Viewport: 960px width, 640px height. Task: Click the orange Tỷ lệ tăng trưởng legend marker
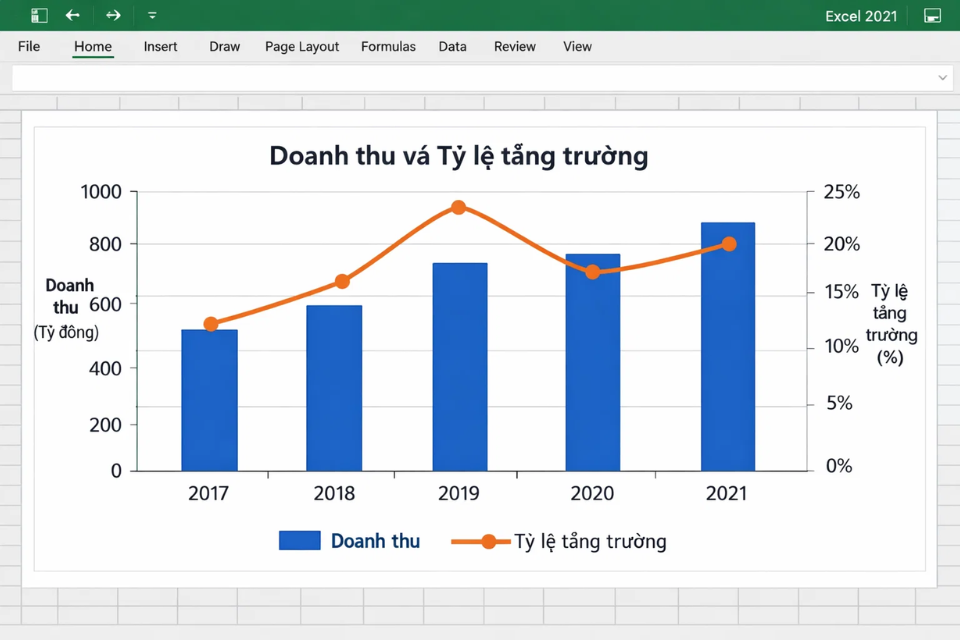[487, 540]
